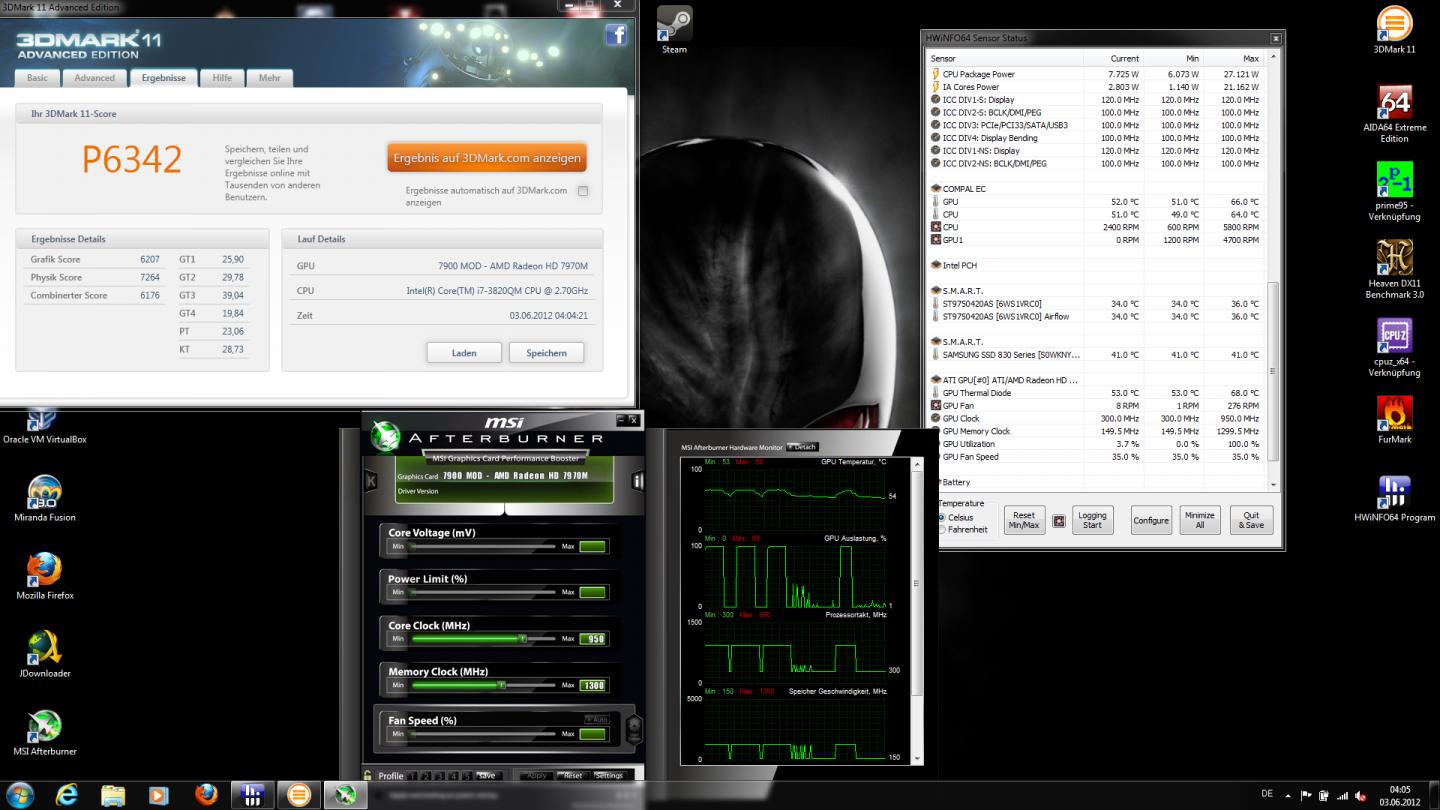Click the Core Voltage slider track
Viewport: 1440px width, 810px height.
click(483, 546)
